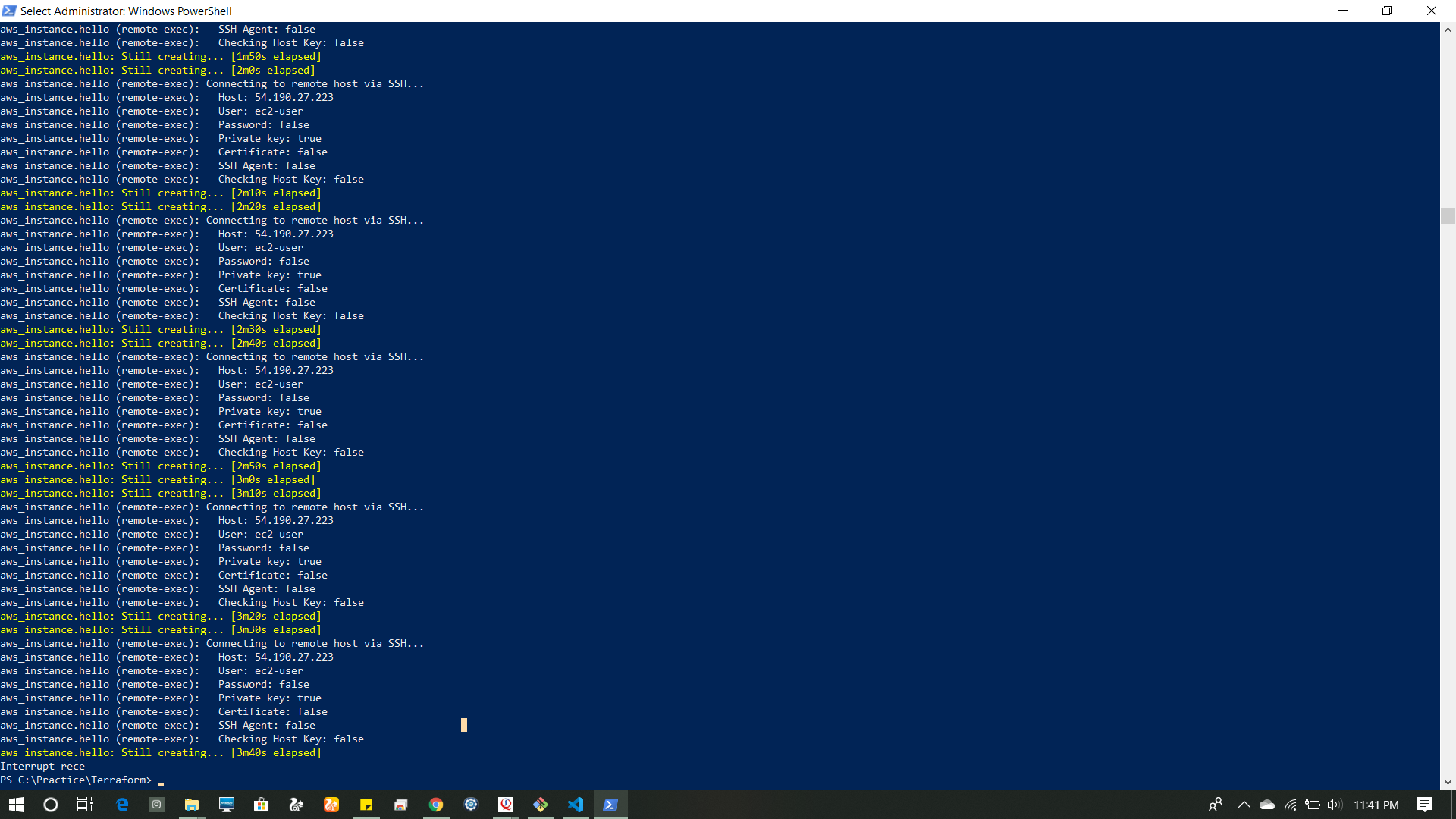Viewport: 1456px width, 819px height.
Task: Open Microsoft Store taskbar icon
Action: pyautogui.click(x=262, y=805)
